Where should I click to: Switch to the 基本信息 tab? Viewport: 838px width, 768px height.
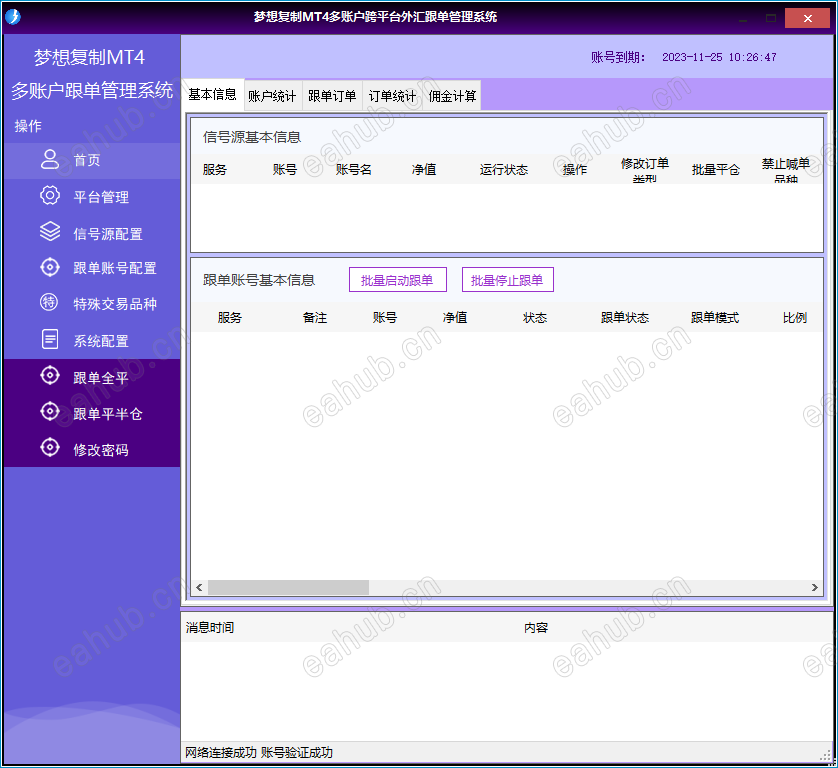[213, 95]
